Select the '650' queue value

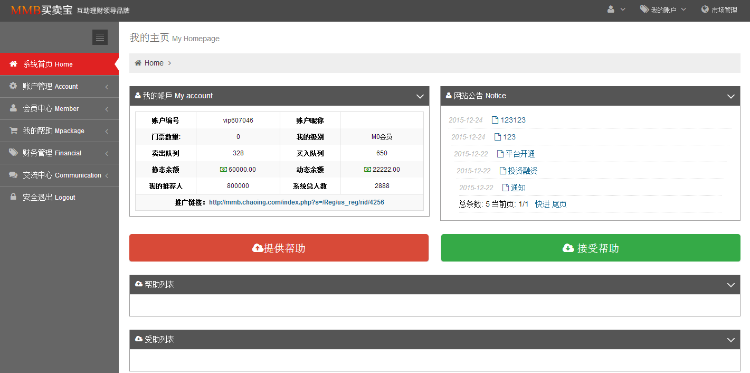382,153
